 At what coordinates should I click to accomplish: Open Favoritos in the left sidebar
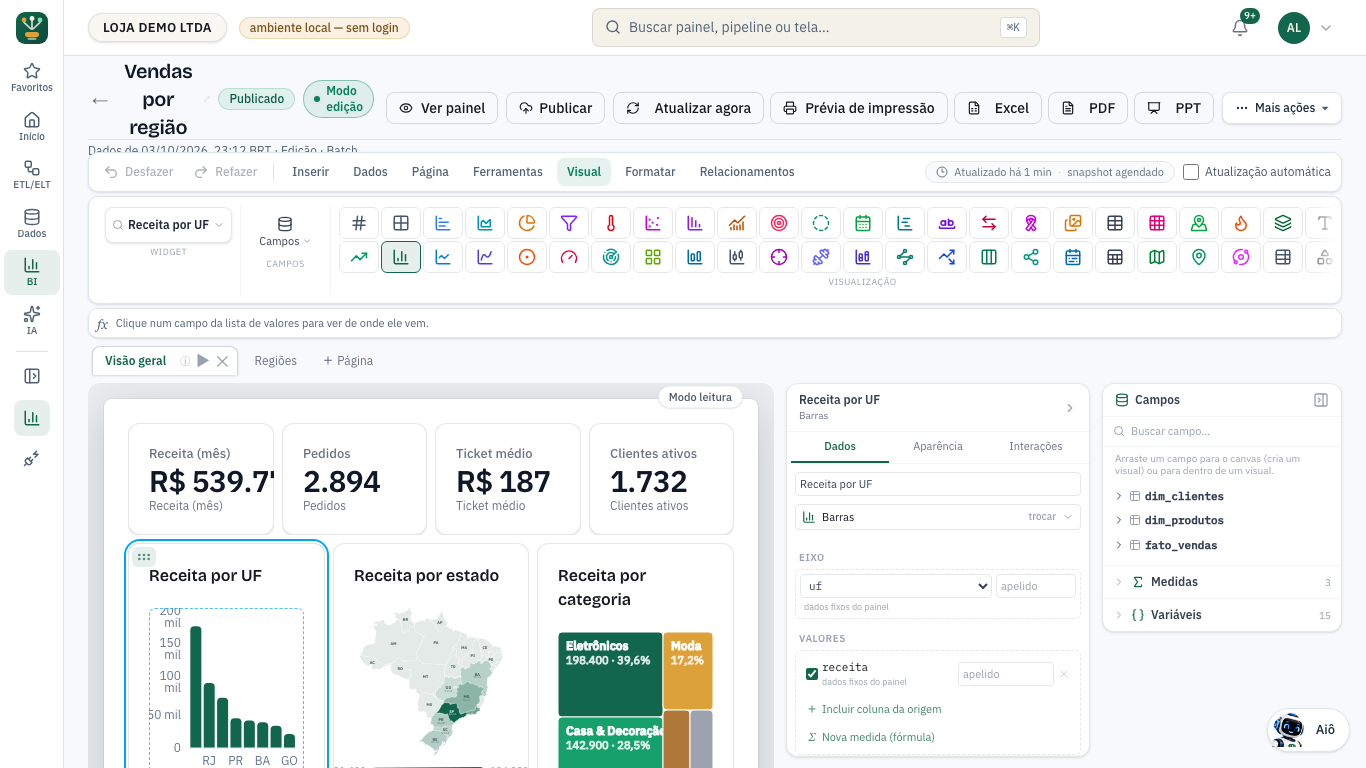(x=32, y=77)
